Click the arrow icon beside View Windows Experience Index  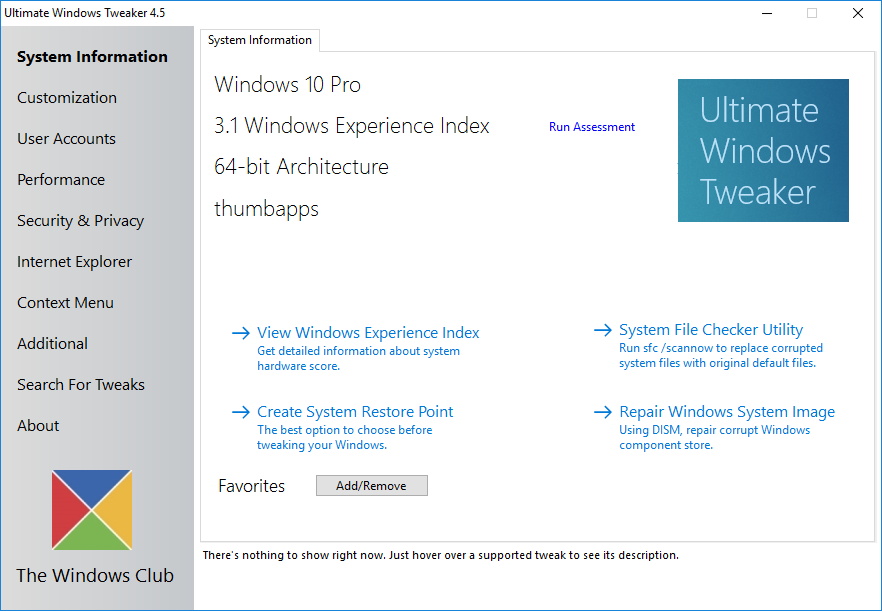(x=241, y=333)
